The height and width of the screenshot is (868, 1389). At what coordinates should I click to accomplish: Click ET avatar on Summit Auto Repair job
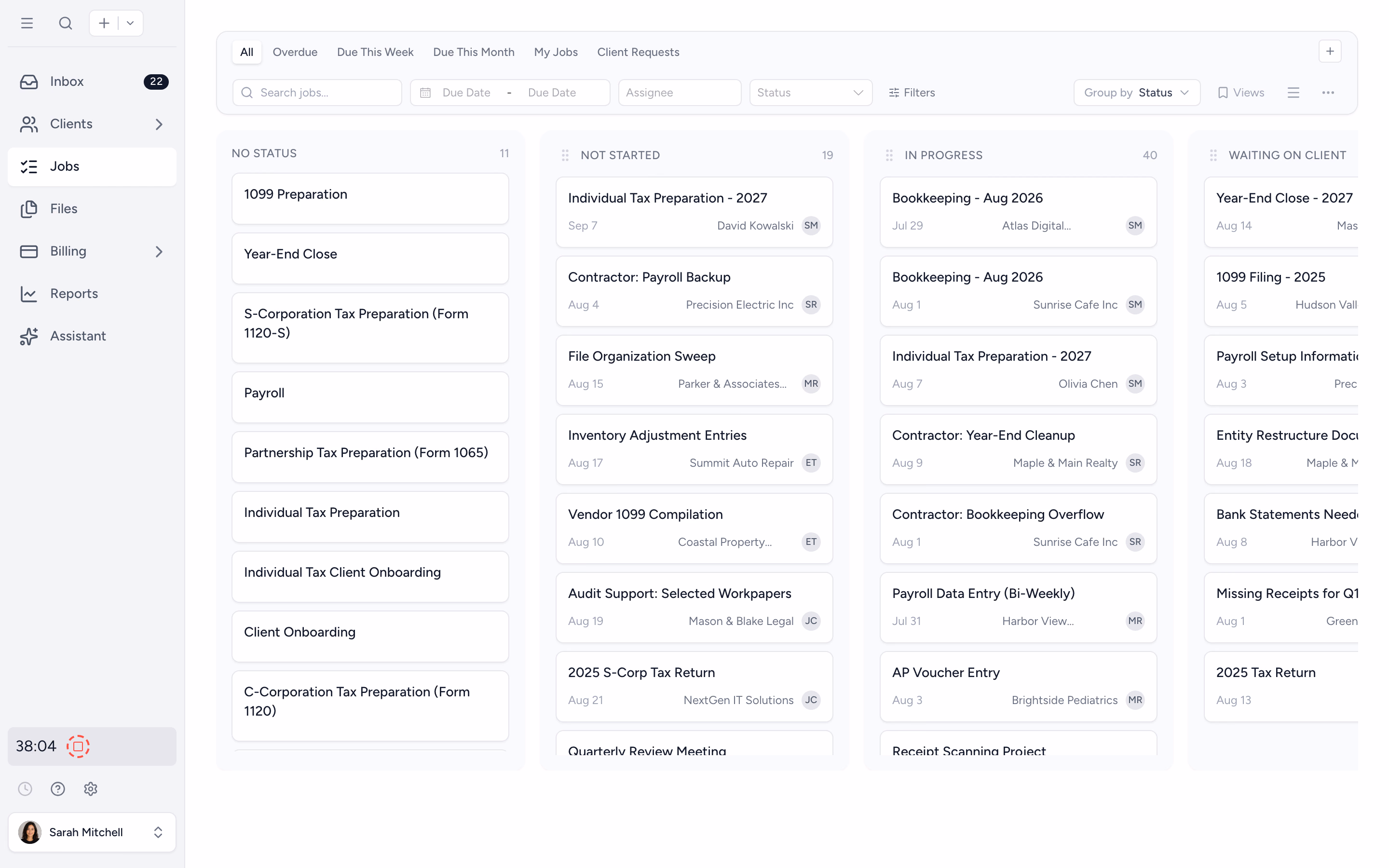811,463
